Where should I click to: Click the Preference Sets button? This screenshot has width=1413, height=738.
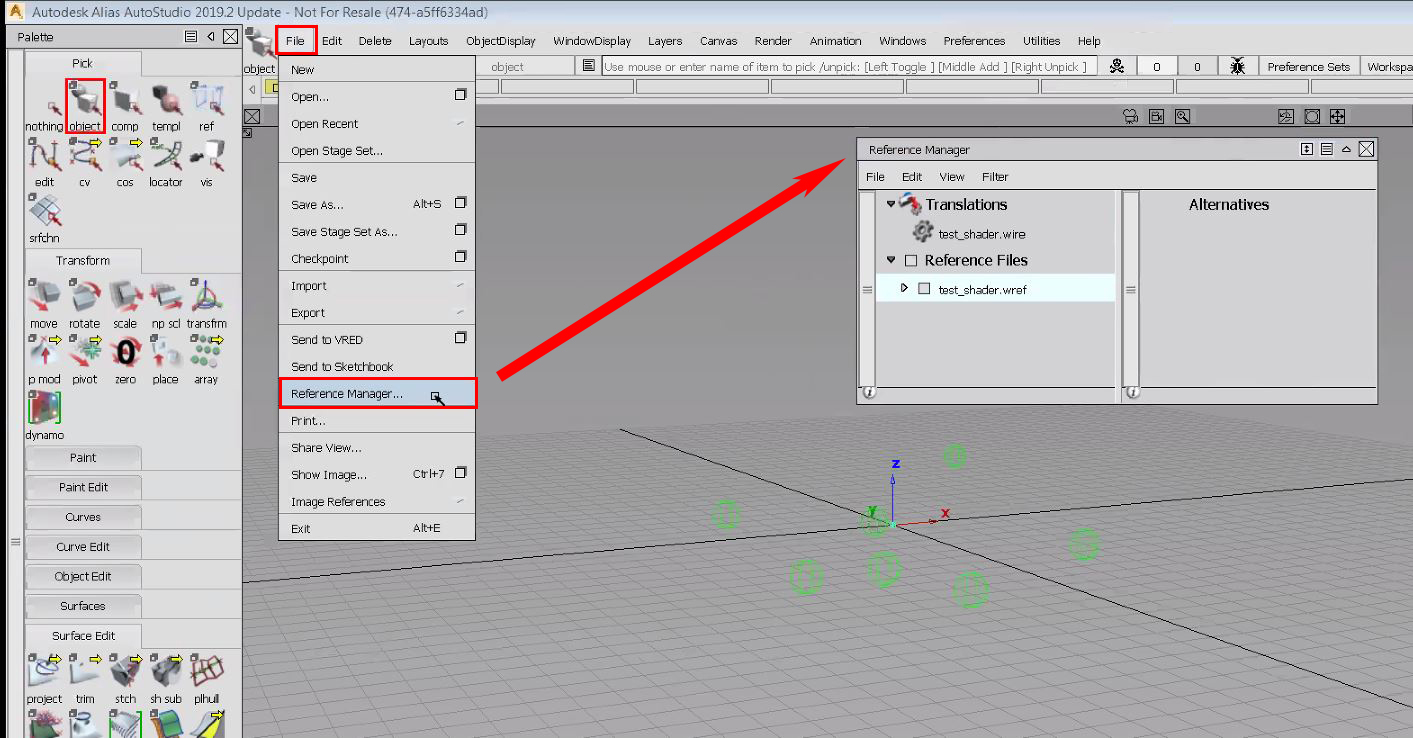coord(1309,67)
